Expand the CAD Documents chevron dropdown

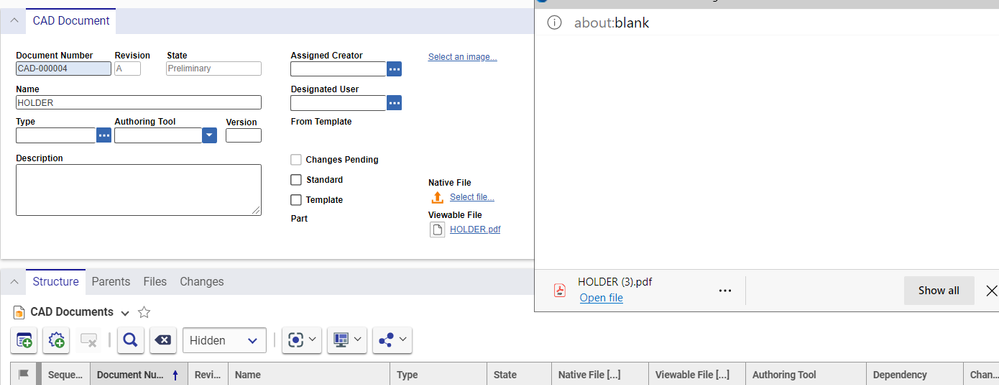(126, 313)
